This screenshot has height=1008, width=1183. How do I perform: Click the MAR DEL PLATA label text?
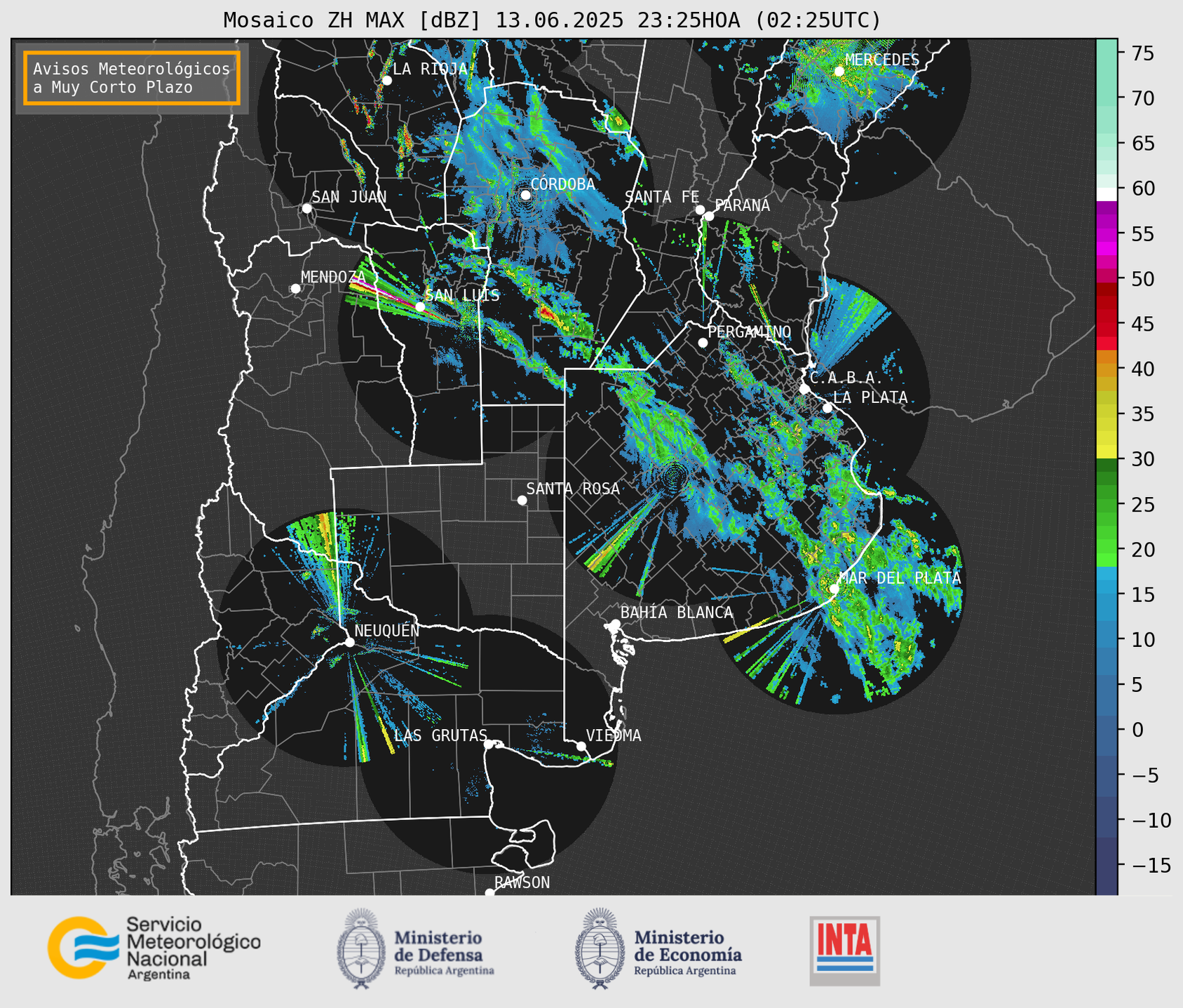tap(900, 578)
